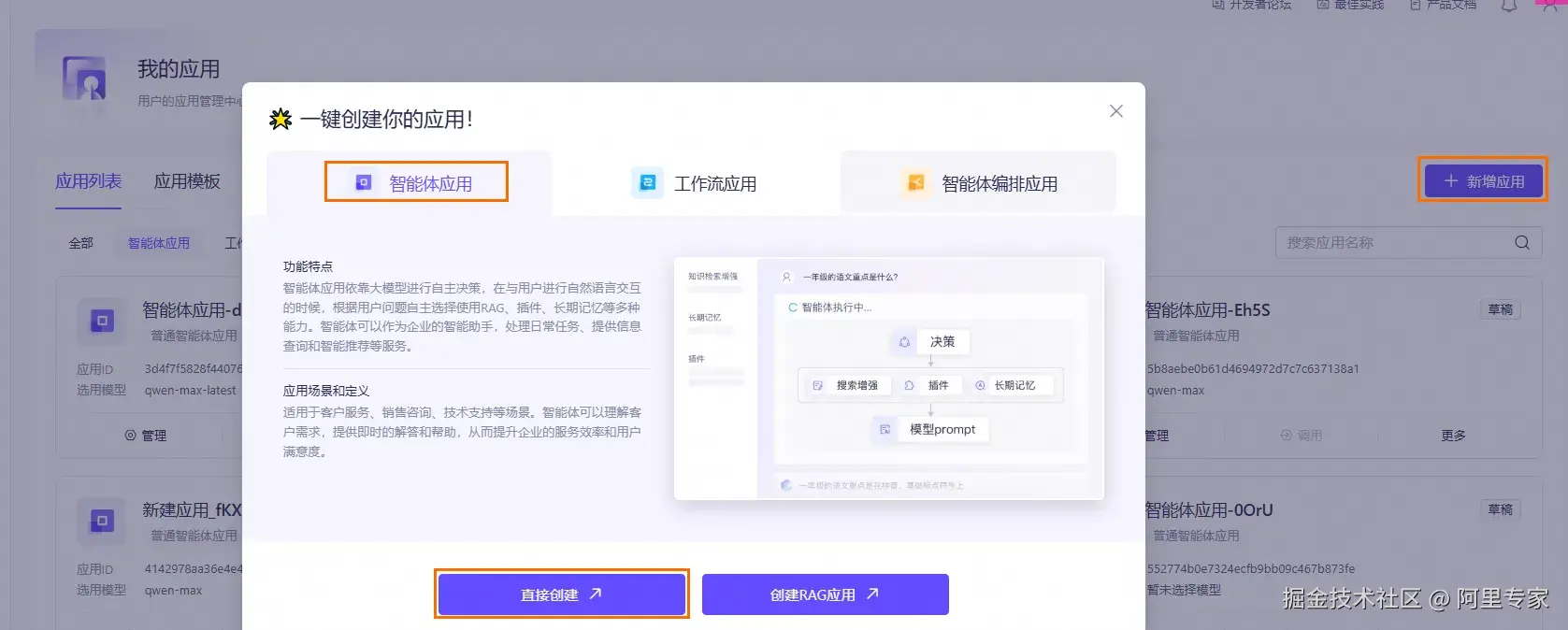Screen dimensions: 1568x630
Task: Click 更多 on 智能体应用-Eh5S card
Action: coord(1453,436)
